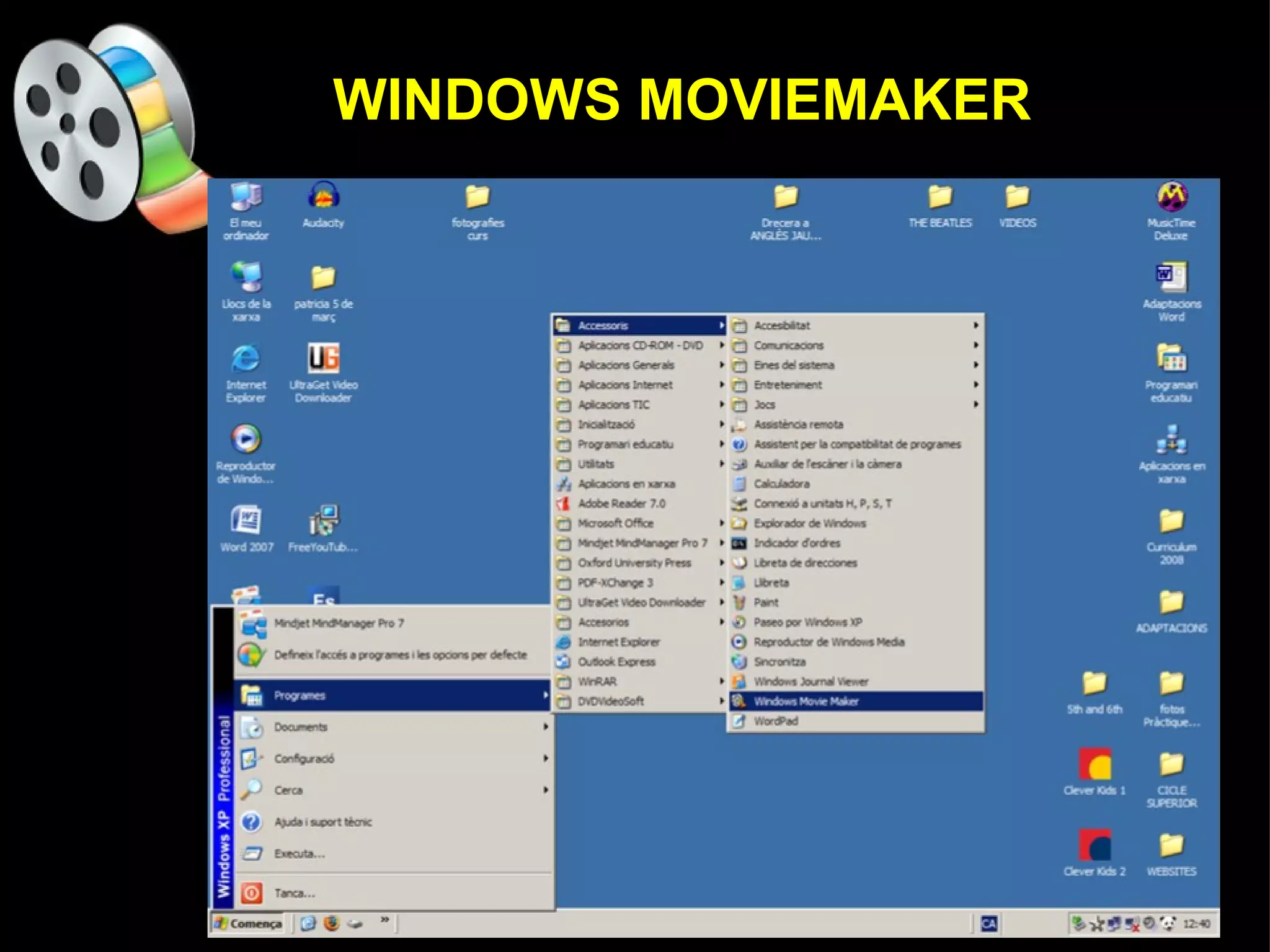Expand Aplicacions CD-ROM - DVD submenu
This screenshot has width=1270, height=952.
(640, 345)
